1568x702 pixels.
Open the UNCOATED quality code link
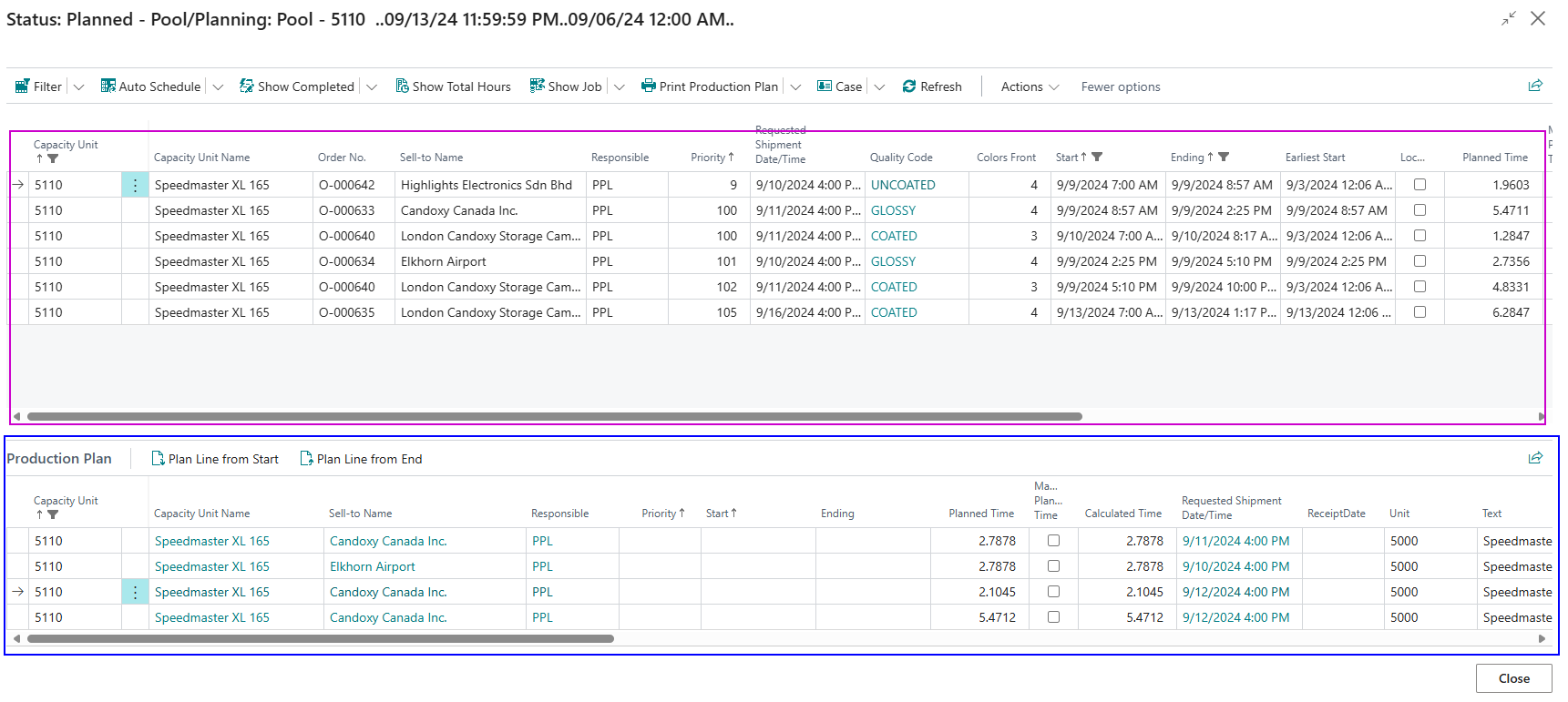[902, 185]
